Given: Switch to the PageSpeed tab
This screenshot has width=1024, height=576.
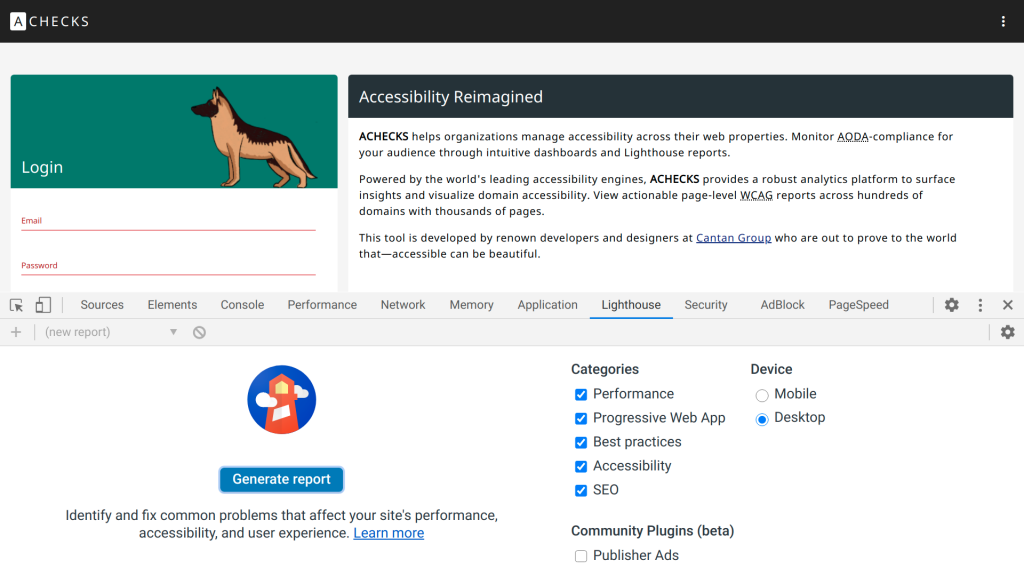Looking at the screenshot, I should click(859, 305).
